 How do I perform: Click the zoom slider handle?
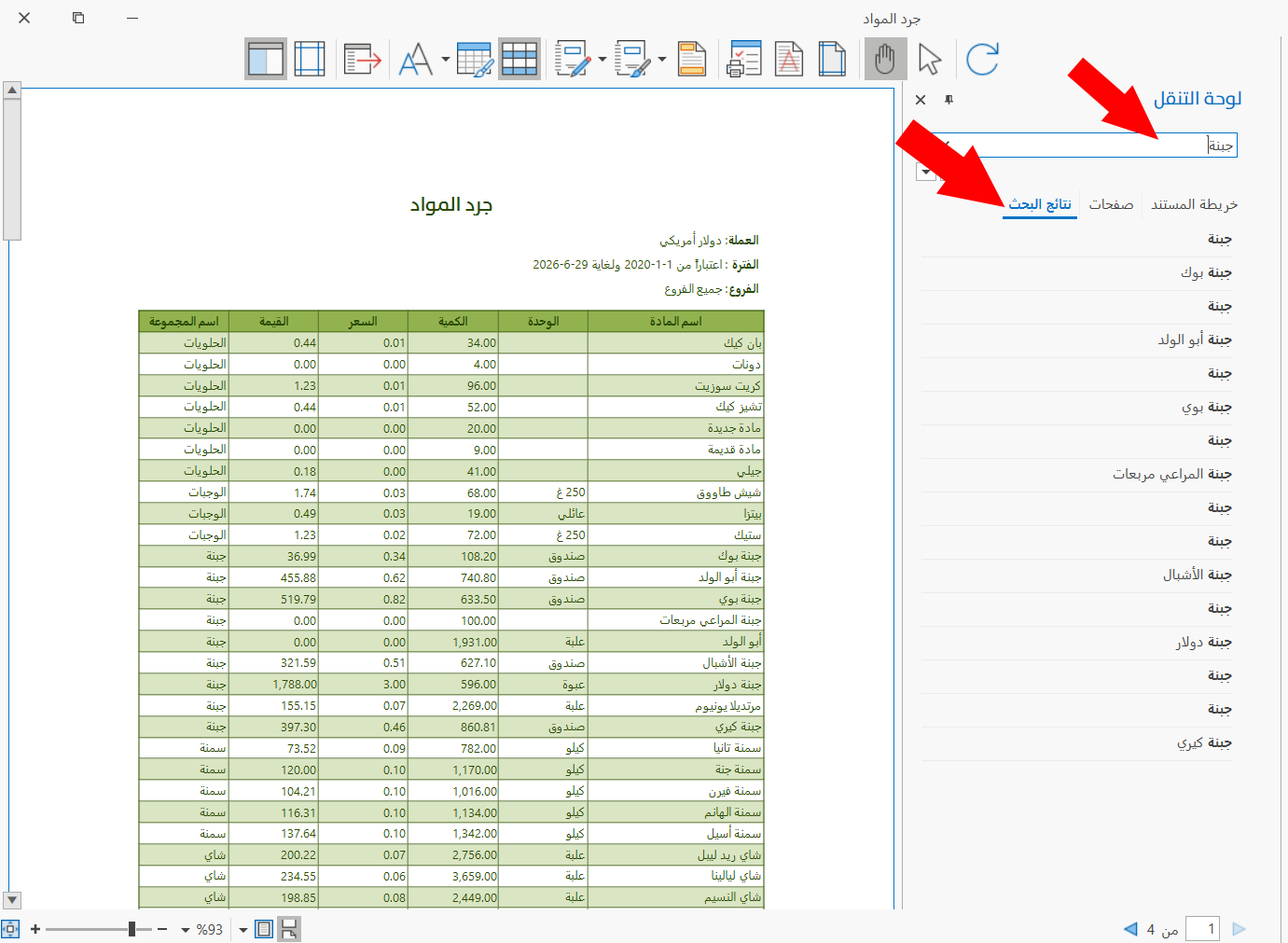(x=132, y=929)
